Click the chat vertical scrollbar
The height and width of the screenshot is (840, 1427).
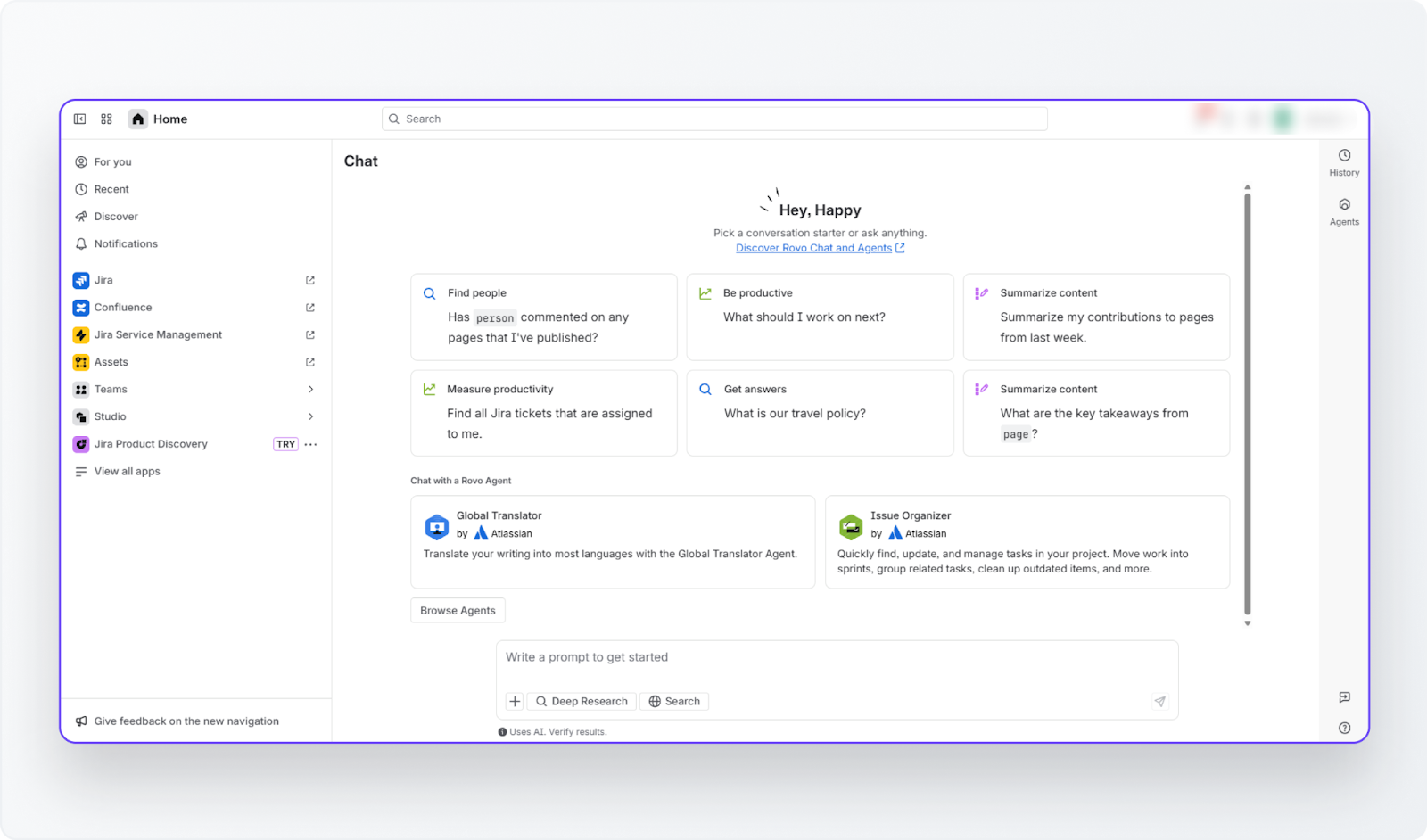point(1248,404)
